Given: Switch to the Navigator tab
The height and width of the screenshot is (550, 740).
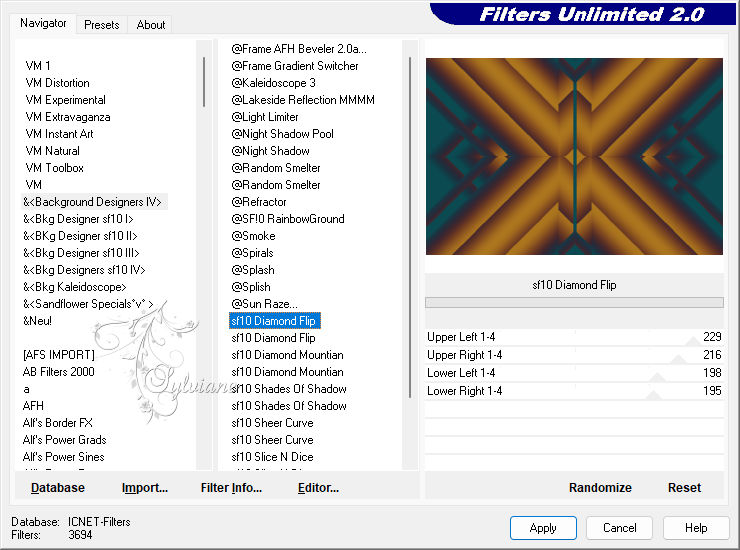Looking at the screenshot, I should point(43,23).
